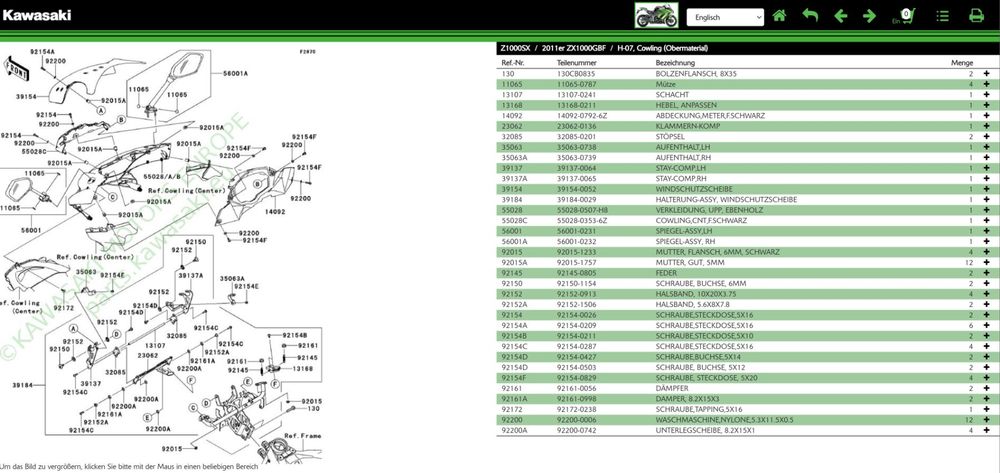Add ABDECKUNG,METER,F.SCHWARZ via plus
1000x473 pixels.
coord(987,115)
